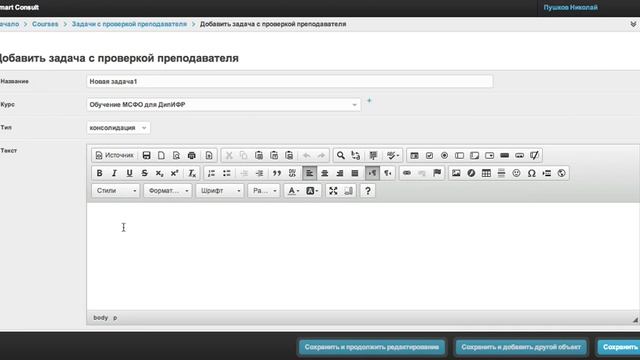Click the Select All icon
This screenshot has width=640, height=360.
tap(373, 156)
